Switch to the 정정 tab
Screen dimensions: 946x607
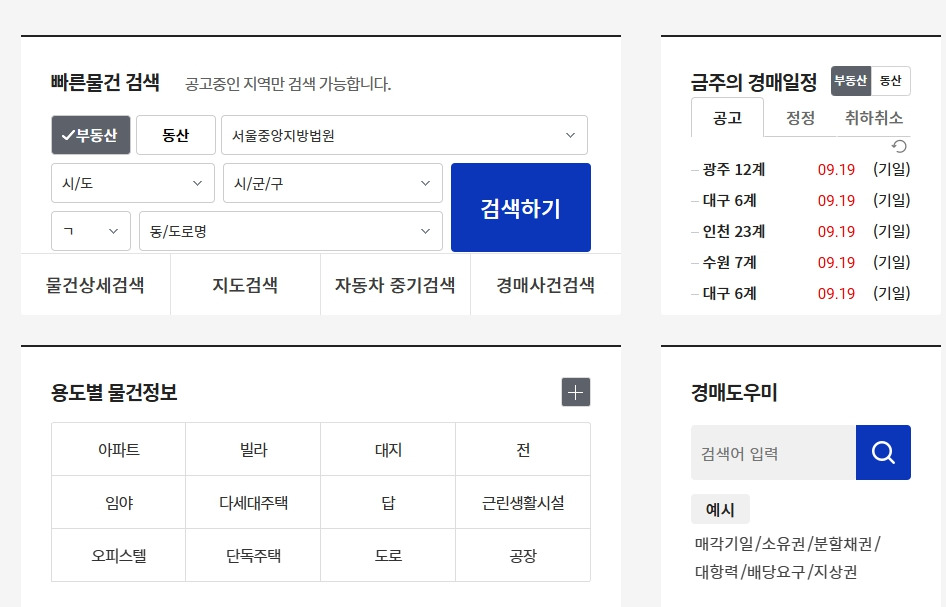tap(800, 118)
